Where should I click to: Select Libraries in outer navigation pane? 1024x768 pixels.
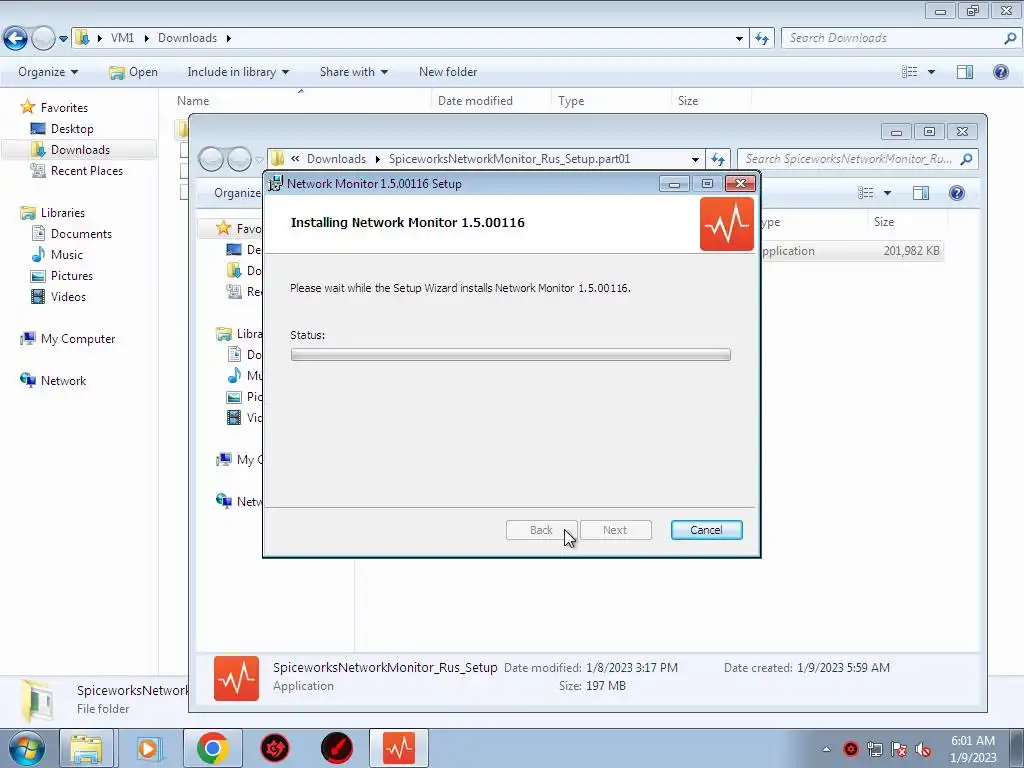[x=63, y=213]
